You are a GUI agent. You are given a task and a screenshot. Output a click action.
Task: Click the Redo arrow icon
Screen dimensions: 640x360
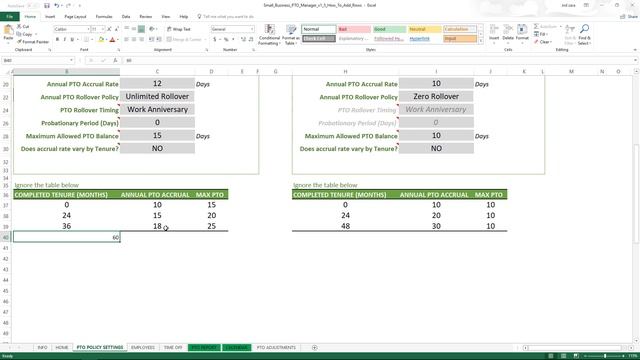point(68,6)
